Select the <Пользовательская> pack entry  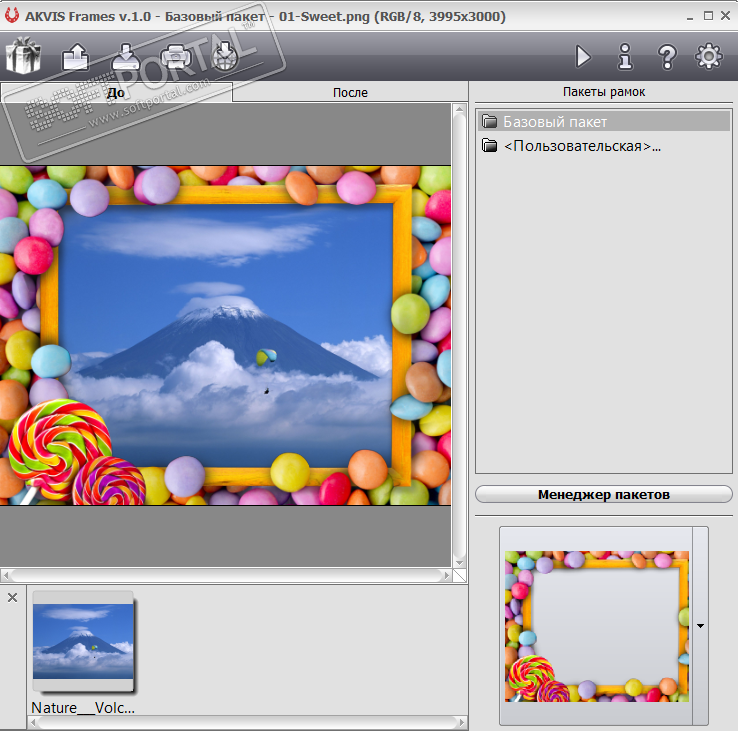tap(582, 146)
